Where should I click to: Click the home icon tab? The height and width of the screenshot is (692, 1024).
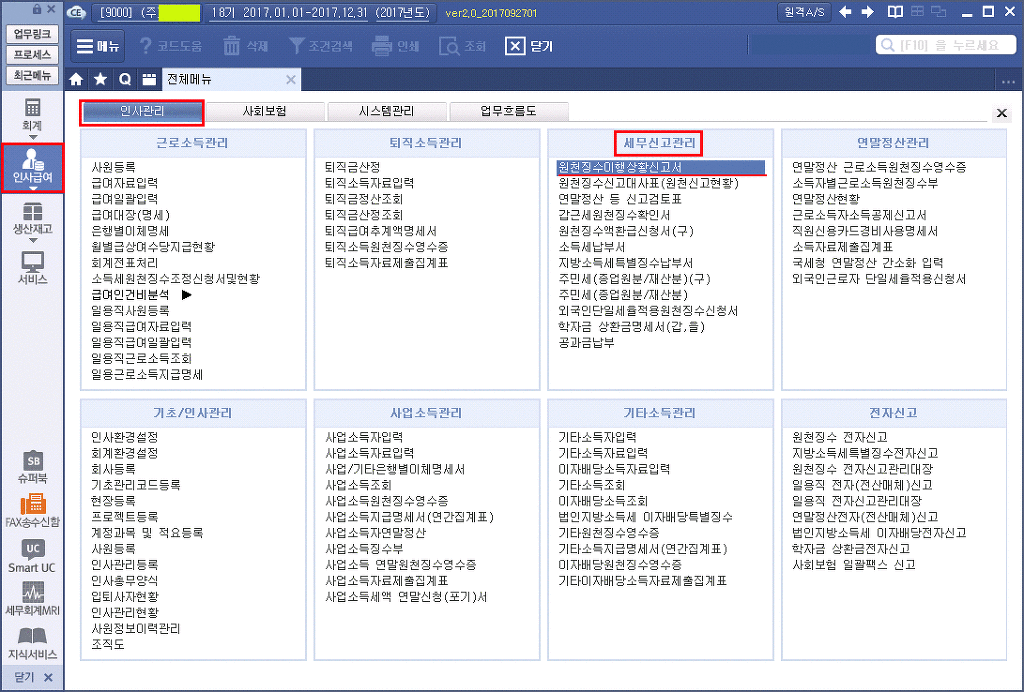(x=76, y=80)
